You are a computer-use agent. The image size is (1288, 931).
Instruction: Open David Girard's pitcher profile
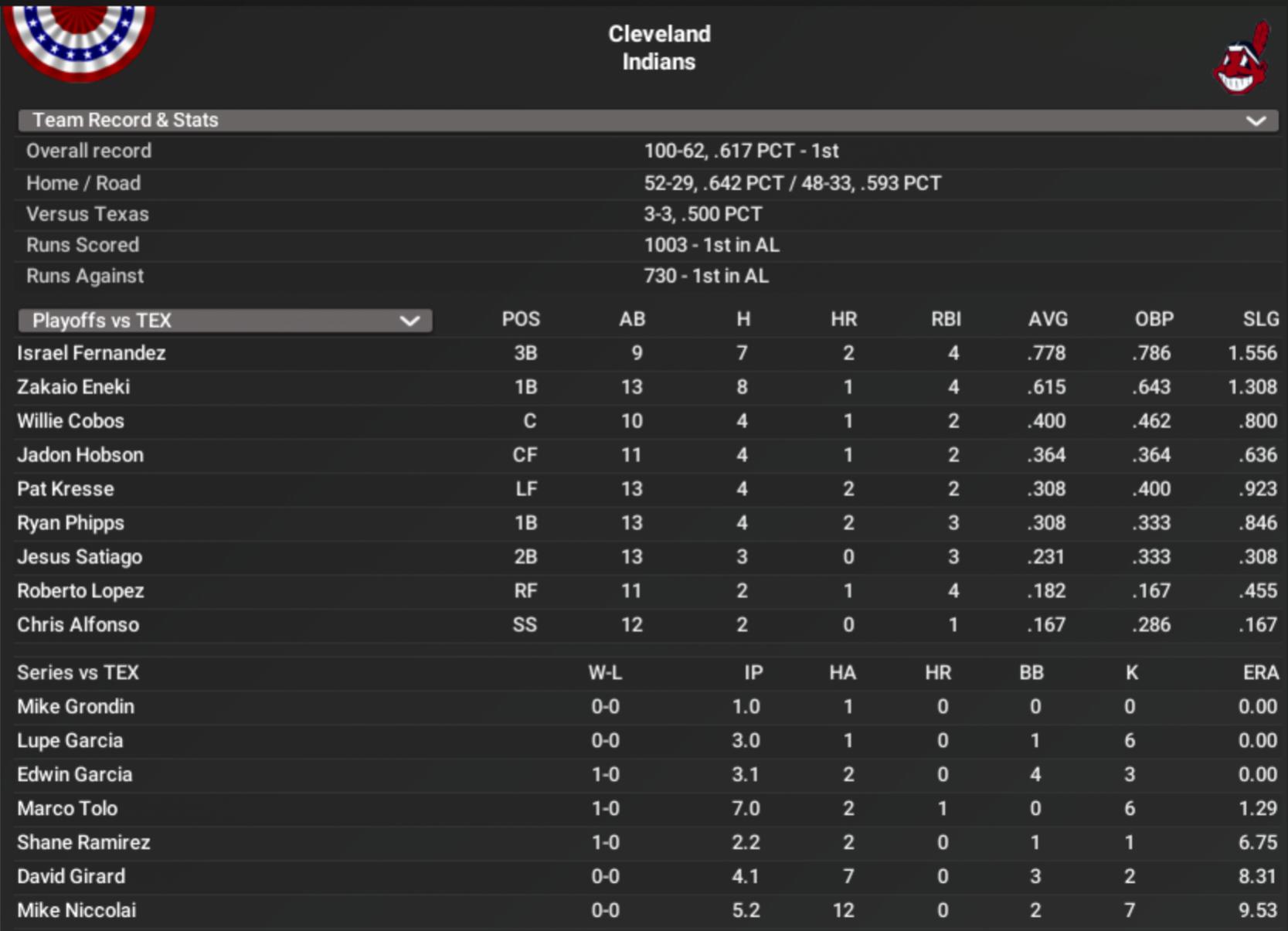(x=71, y=877)
